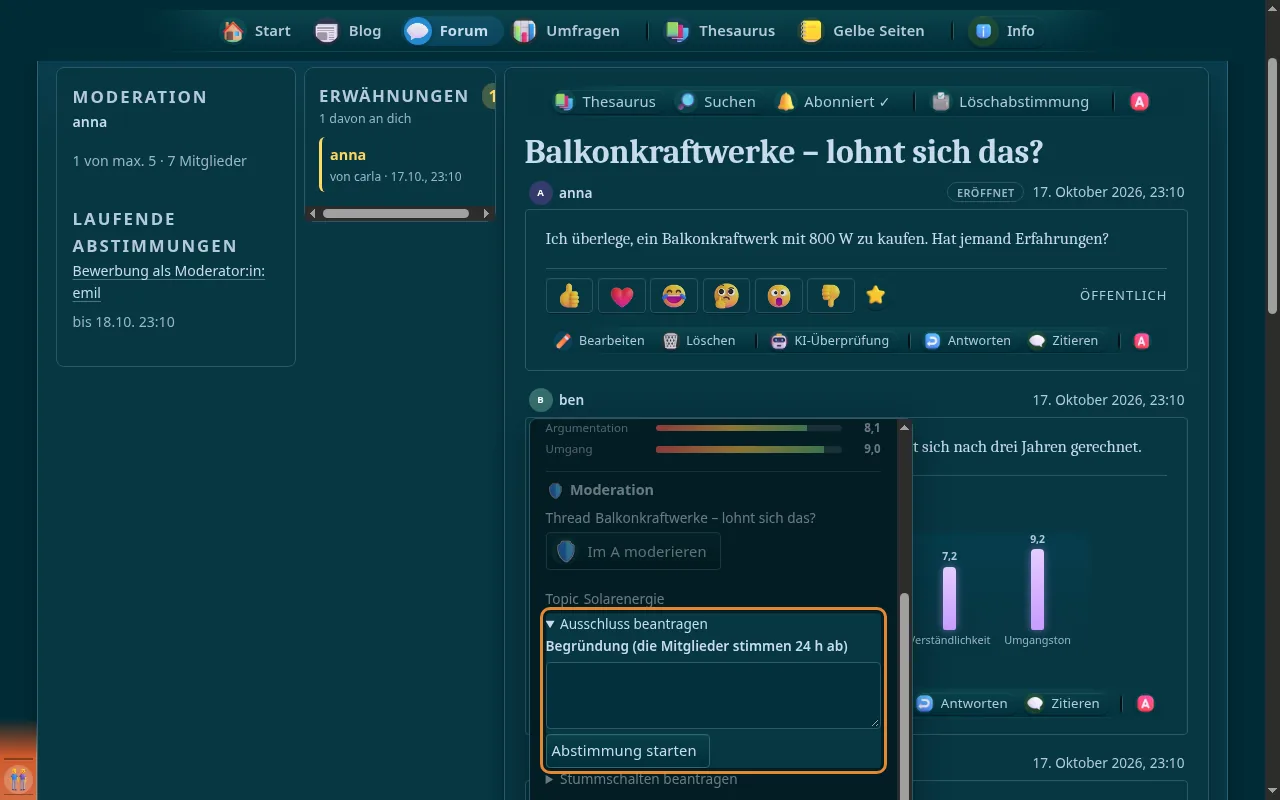1280x800 pixels.
Task: Click the pink A icon in thread toolbar
Action: click(x=1139, y=102)
